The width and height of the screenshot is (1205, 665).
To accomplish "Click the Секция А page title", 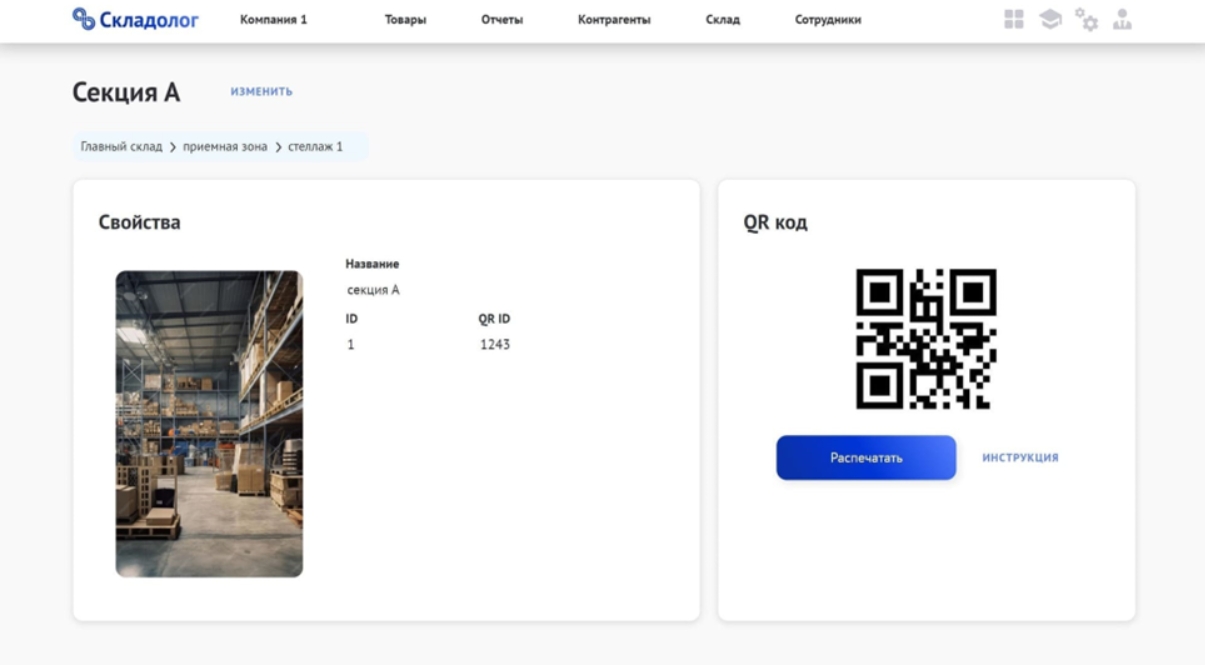I will (x=126, y=93).
